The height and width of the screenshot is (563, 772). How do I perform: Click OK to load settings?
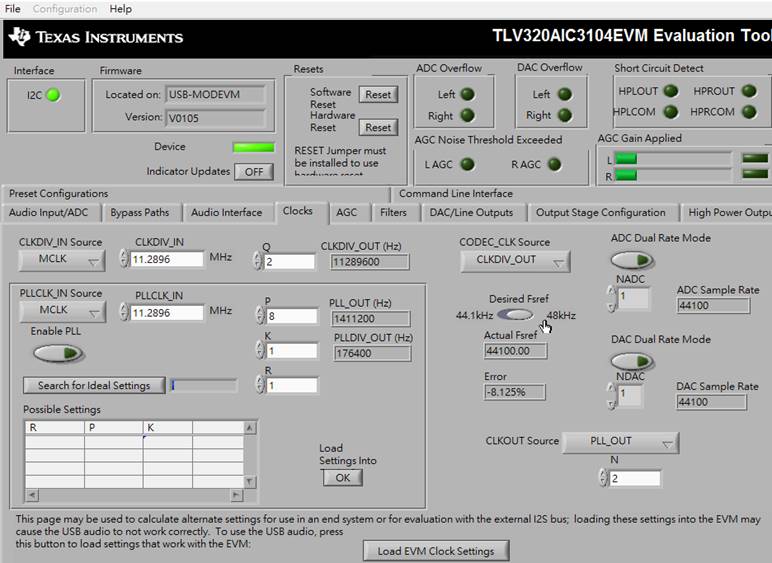(x=343, y=477)
